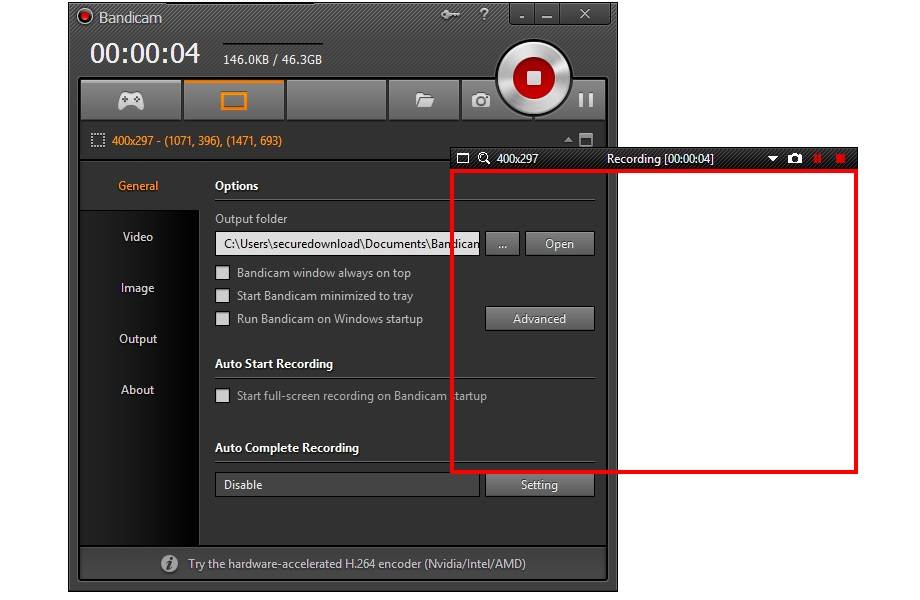Collapse panel with small up arrow
Screen dimensions: 920x600
coord(569,140)
